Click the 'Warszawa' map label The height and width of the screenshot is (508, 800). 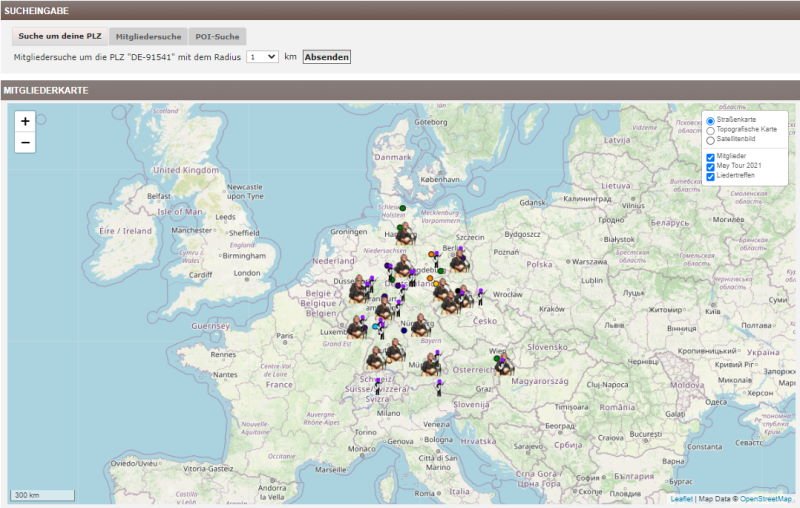tap(589, 262)
